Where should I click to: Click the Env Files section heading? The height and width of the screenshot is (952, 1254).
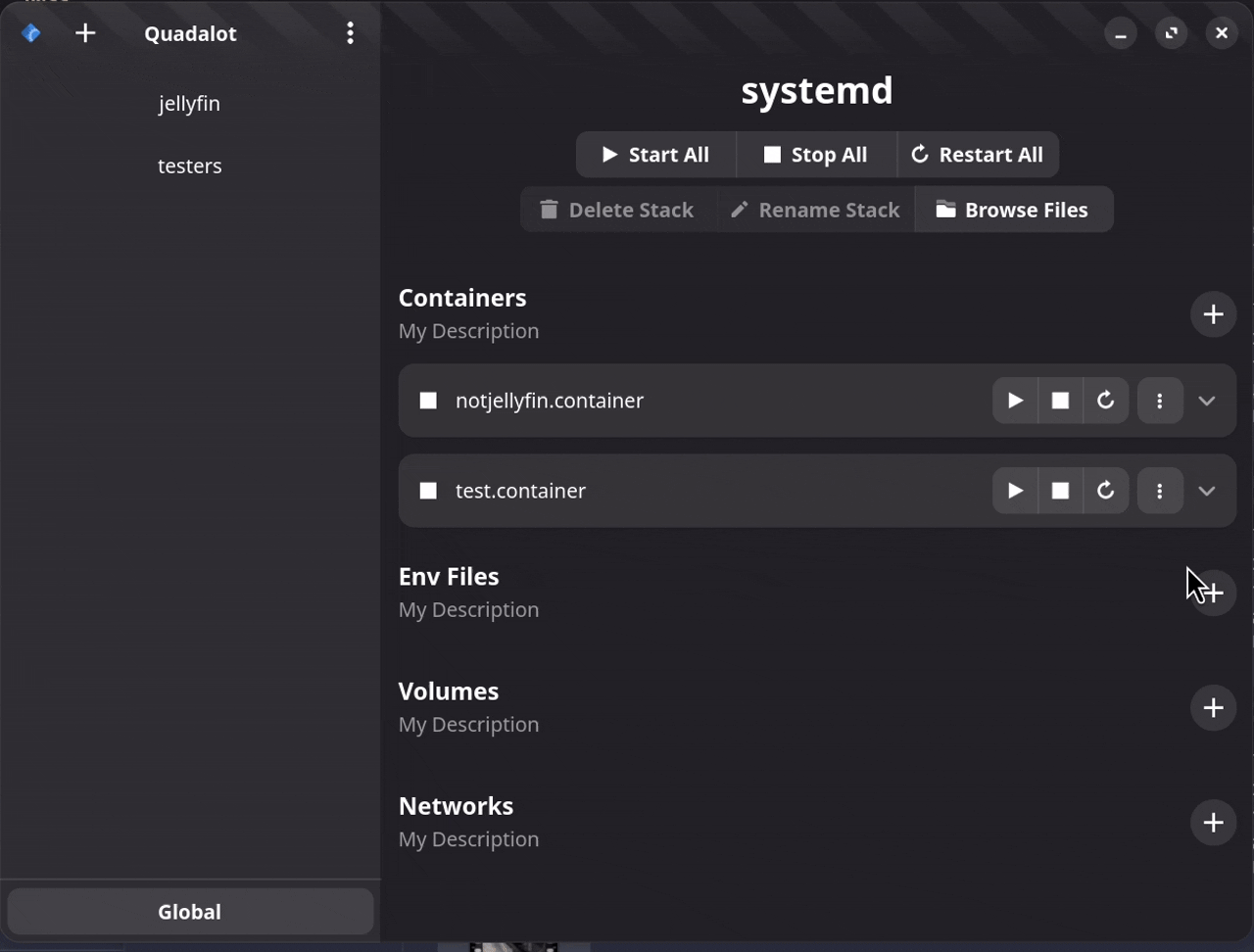coord(449,577)
